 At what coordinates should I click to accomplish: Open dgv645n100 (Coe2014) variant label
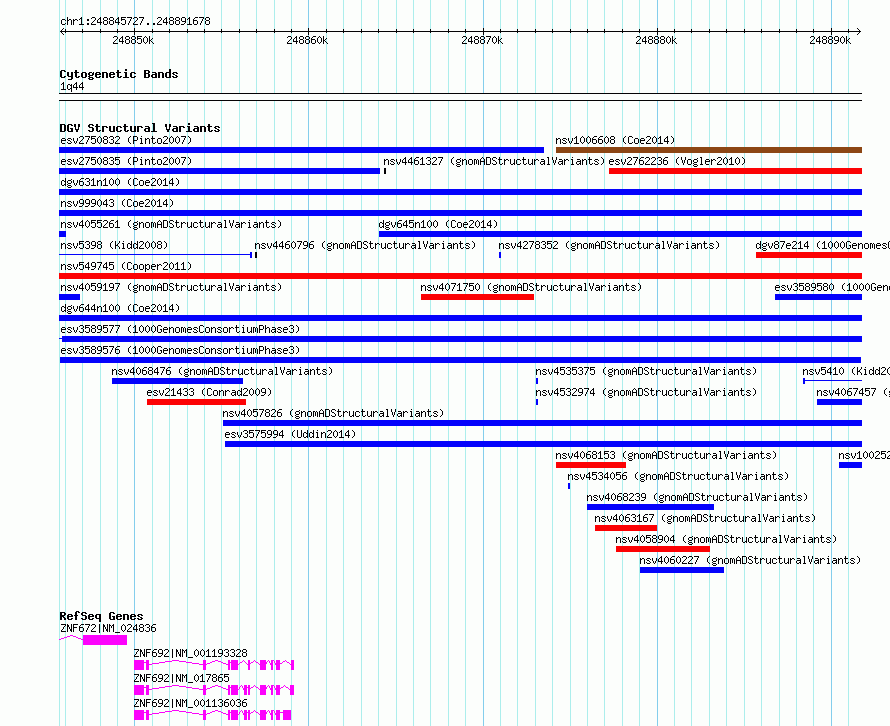pos(438,224)
